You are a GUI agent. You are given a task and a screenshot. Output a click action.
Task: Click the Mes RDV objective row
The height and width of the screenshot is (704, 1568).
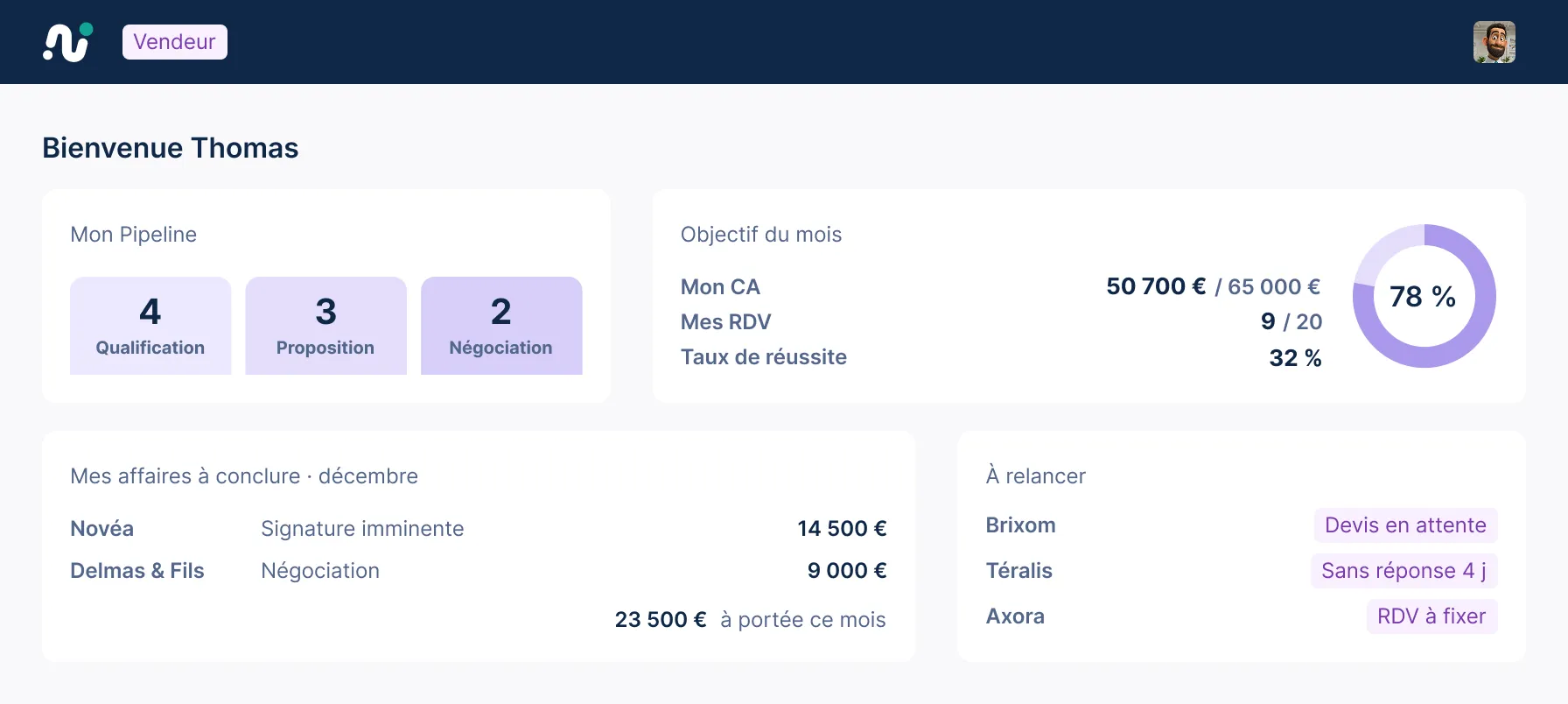point(1001,322)
